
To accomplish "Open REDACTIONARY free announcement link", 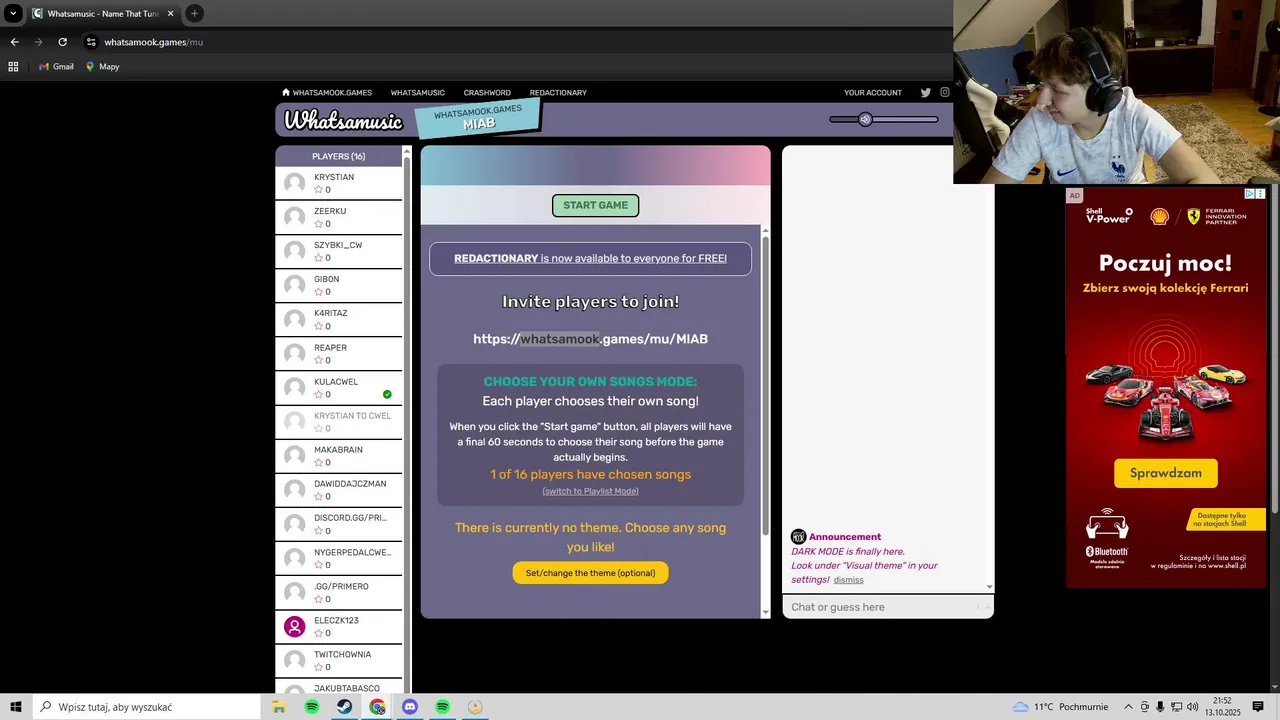I will coord(590,258).
